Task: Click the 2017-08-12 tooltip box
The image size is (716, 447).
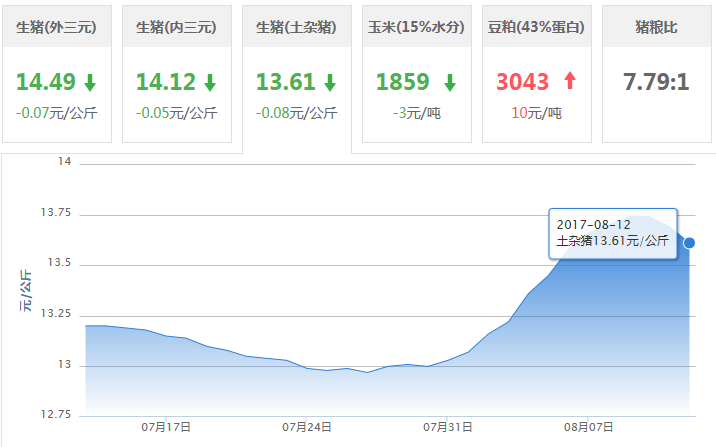Action: [x=613, y=233]
